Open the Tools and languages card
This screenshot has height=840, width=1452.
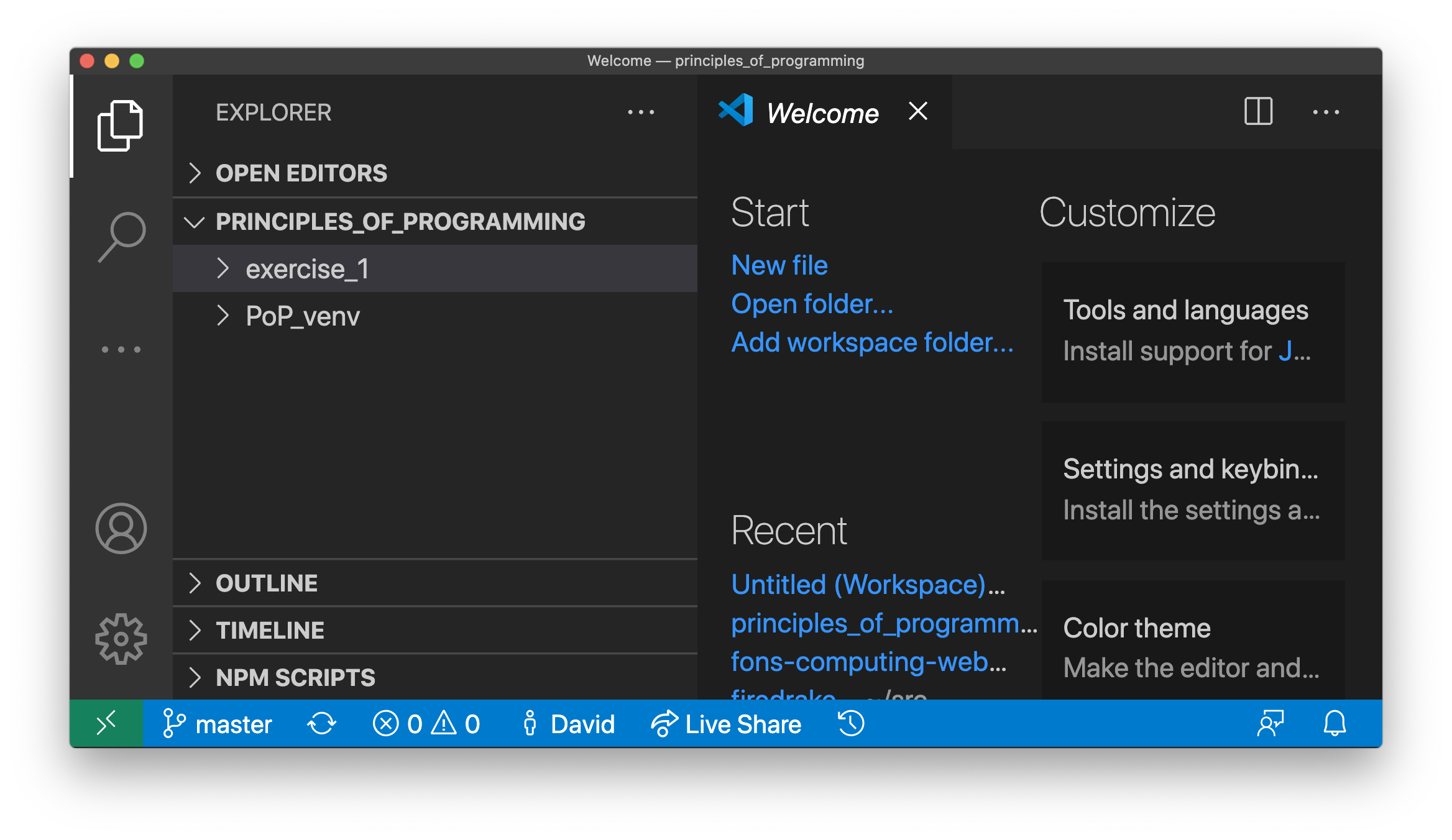pos(1193,332)
